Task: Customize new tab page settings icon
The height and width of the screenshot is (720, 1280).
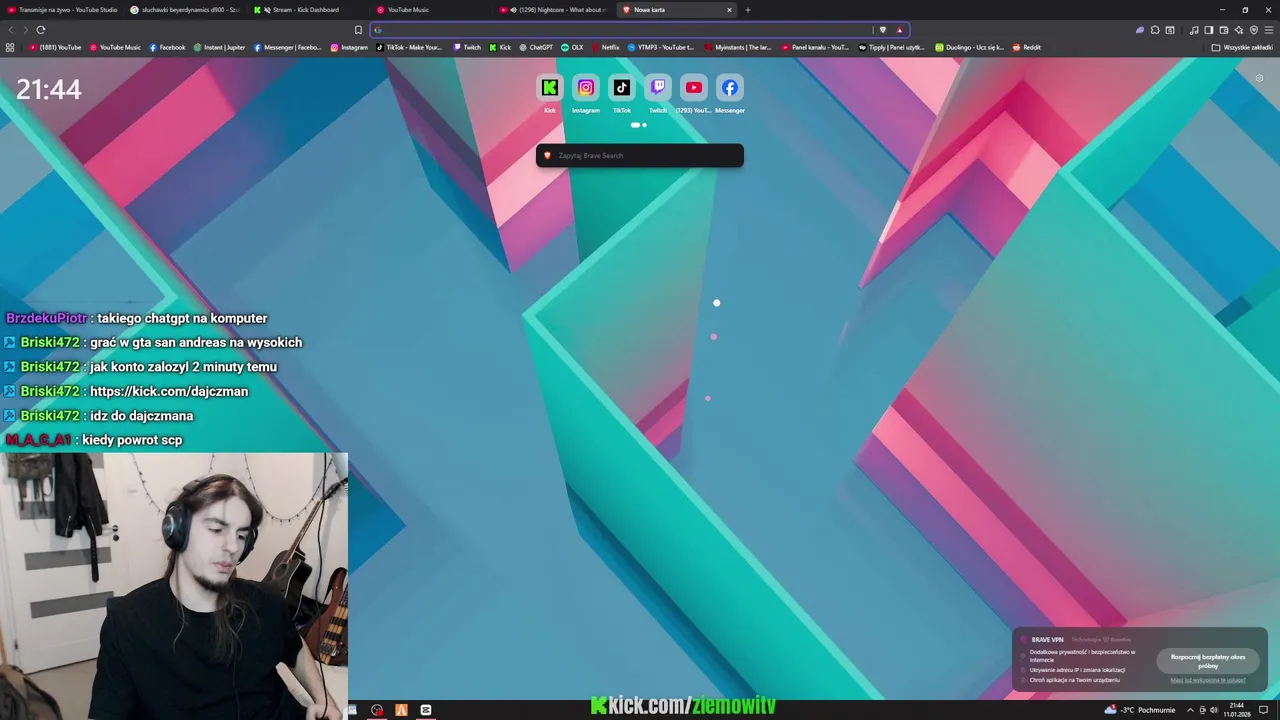Action: click(x=1259, y=77)
